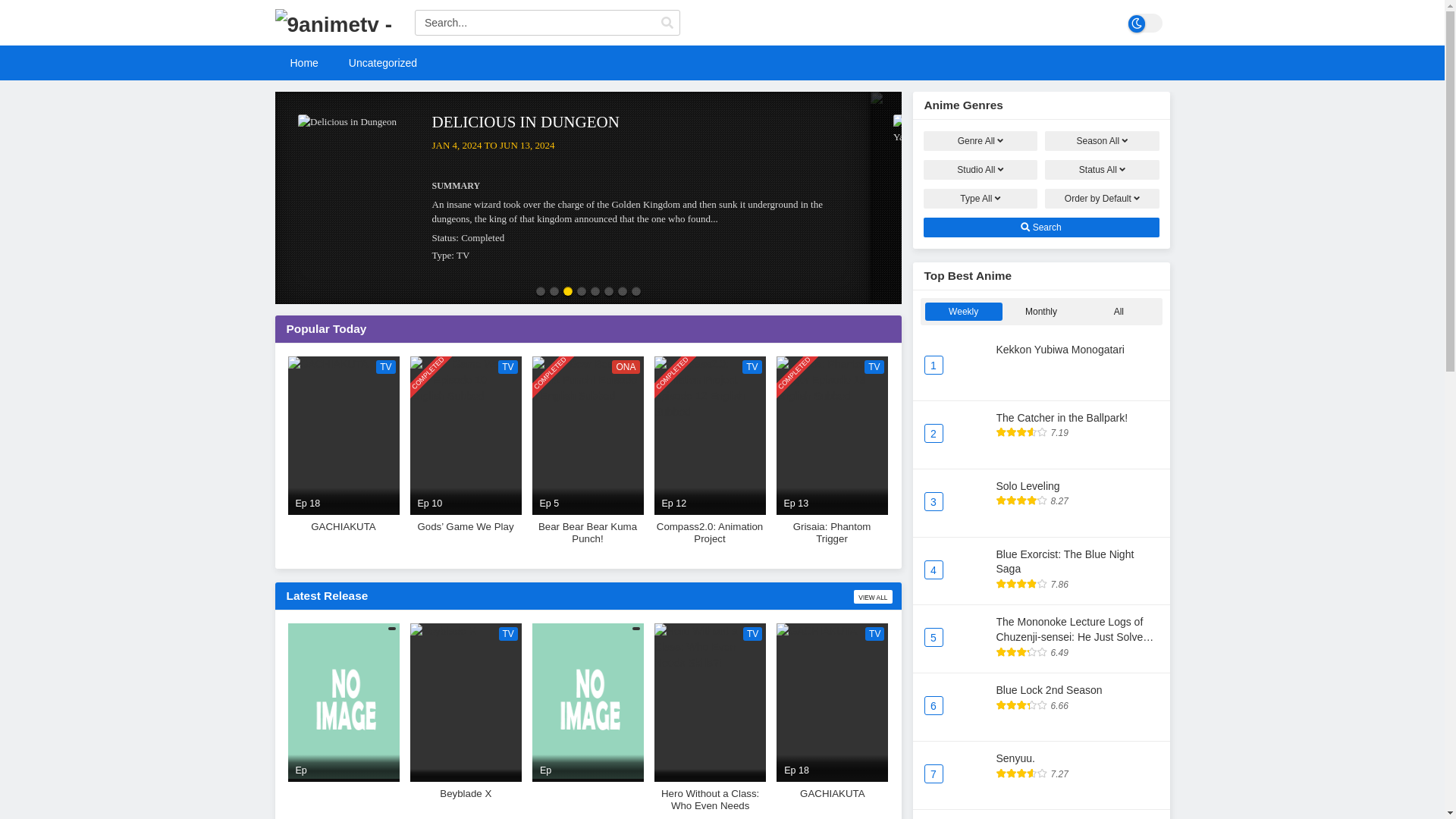Screen dimensions: 1456x819
Task: Open the Uncategorized menu item
Action: (x=382, y=63)
